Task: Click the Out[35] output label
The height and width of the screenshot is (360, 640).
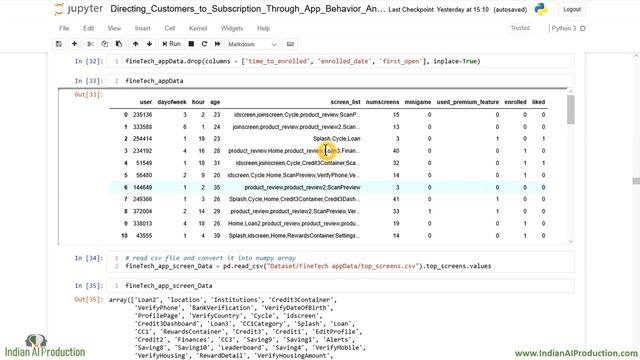Action: [89, 300]
